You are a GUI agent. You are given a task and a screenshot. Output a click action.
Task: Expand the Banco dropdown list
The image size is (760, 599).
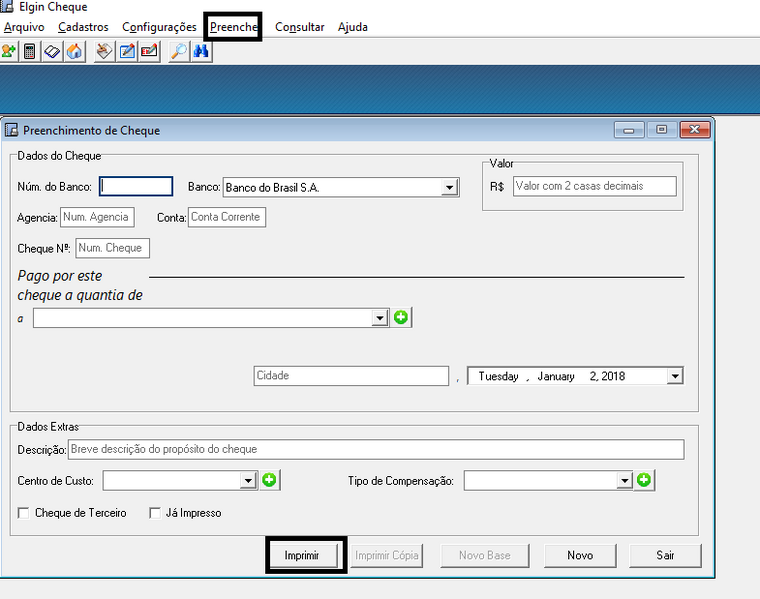(449, 187)
